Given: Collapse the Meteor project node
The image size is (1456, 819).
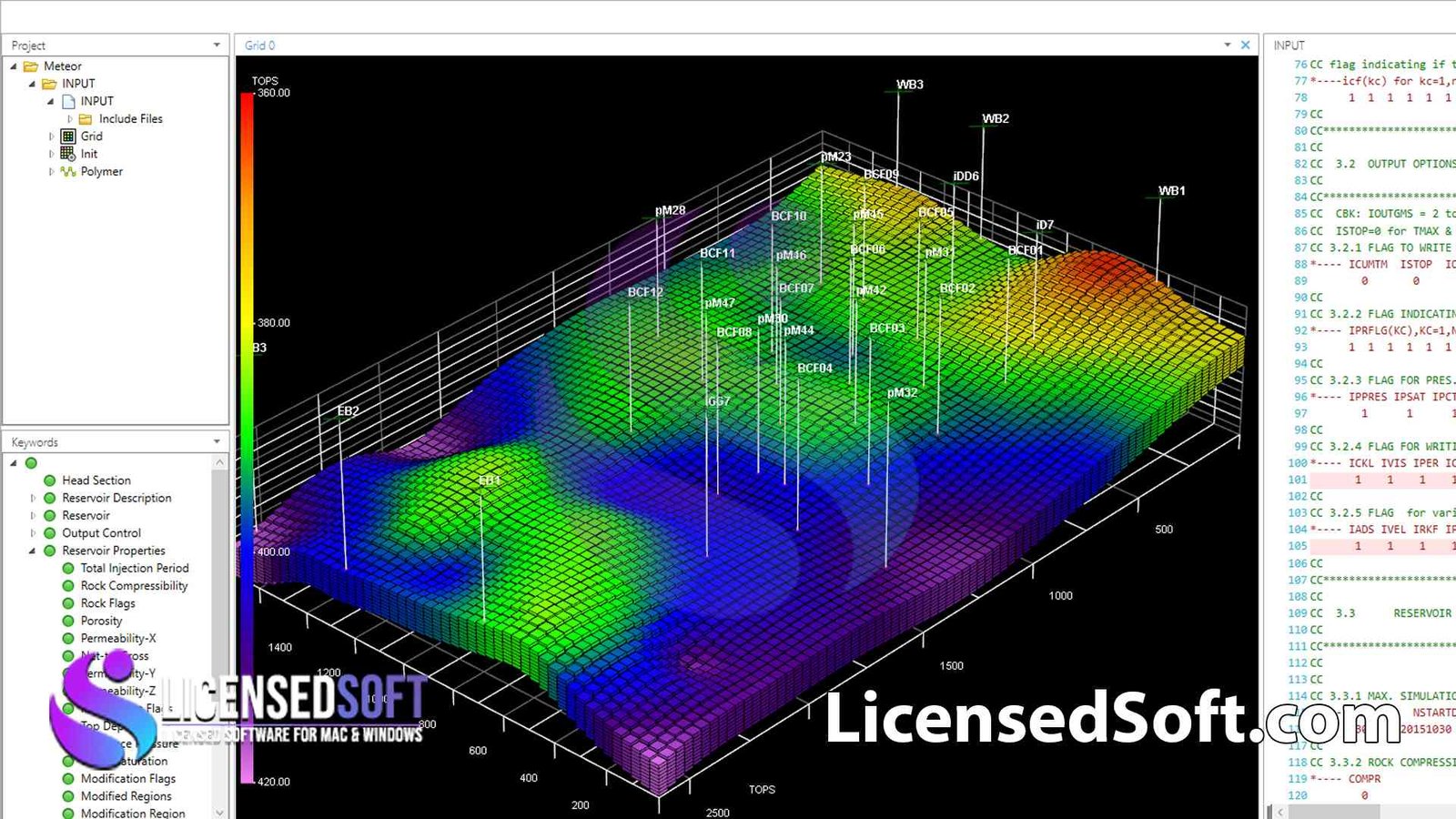Looking at the screenshot, I should click(x=14, y=66).
